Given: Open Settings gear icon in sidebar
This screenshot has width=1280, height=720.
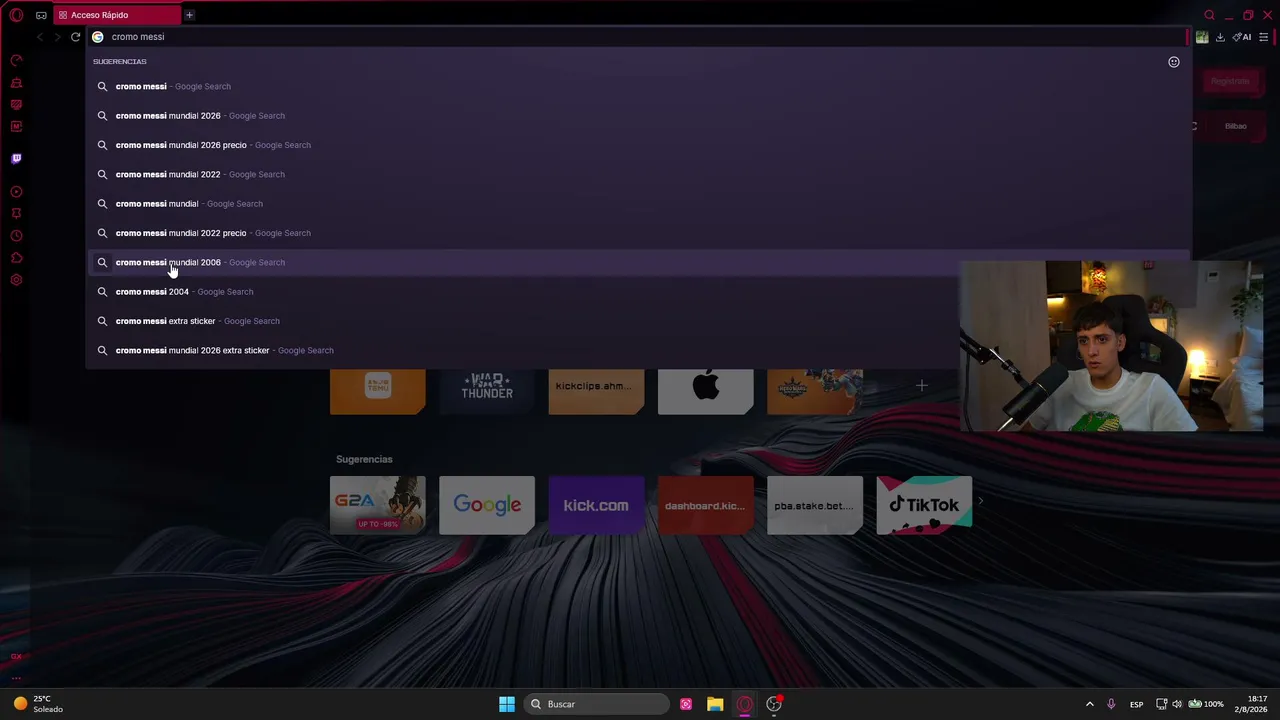Looking at the screenshot, I should 16,280.
